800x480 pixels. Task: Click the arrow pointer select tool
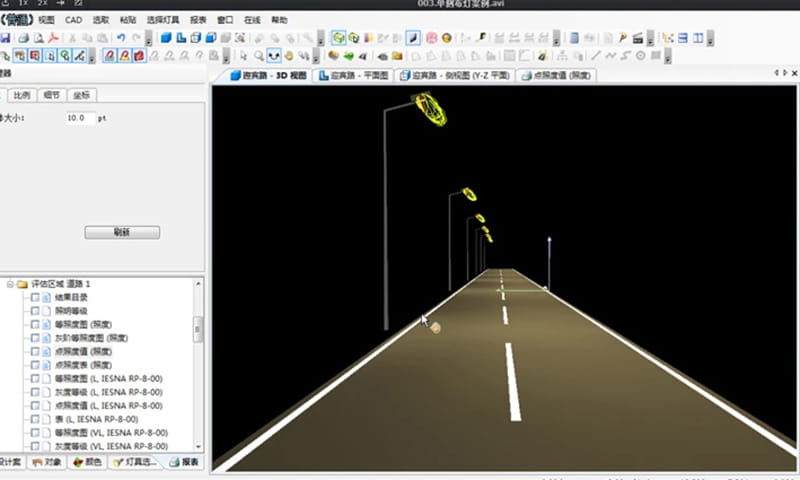(243, 56)
